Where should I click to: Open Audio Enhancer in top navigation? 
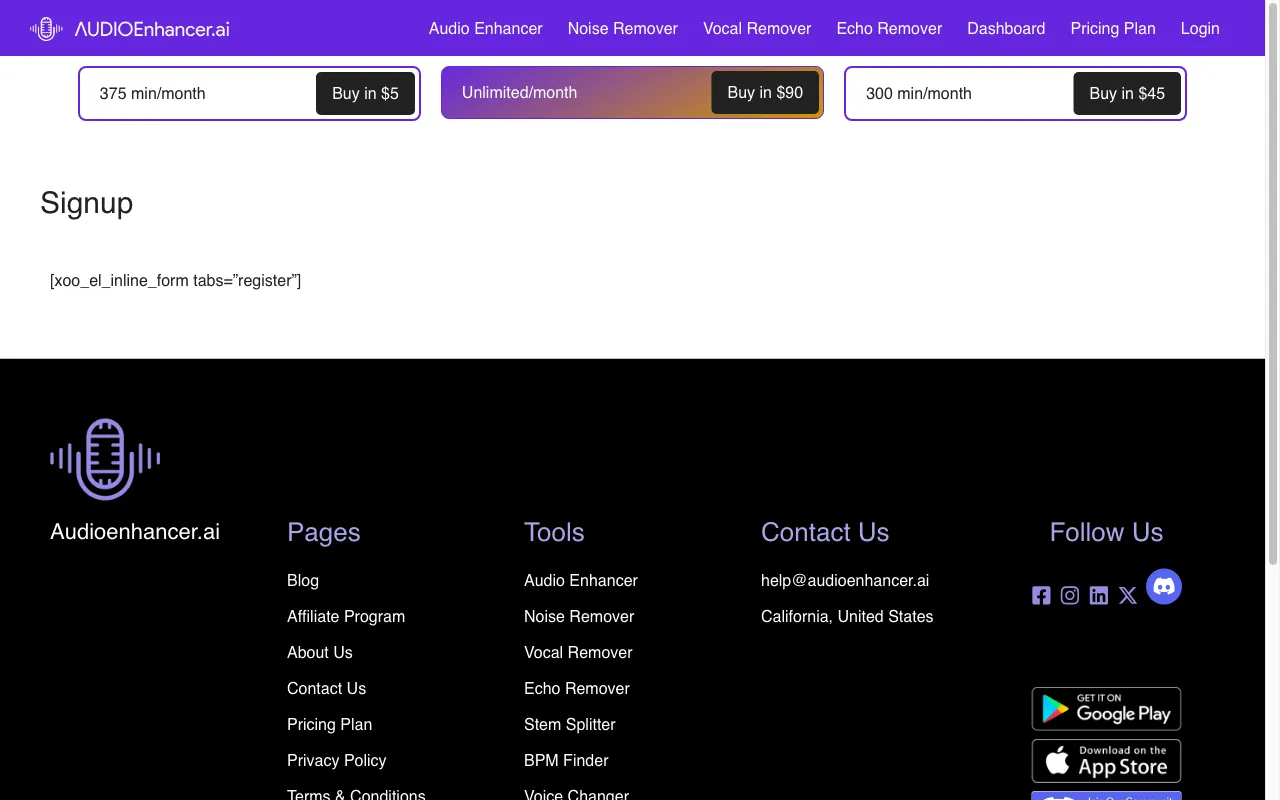pos(486,28)
